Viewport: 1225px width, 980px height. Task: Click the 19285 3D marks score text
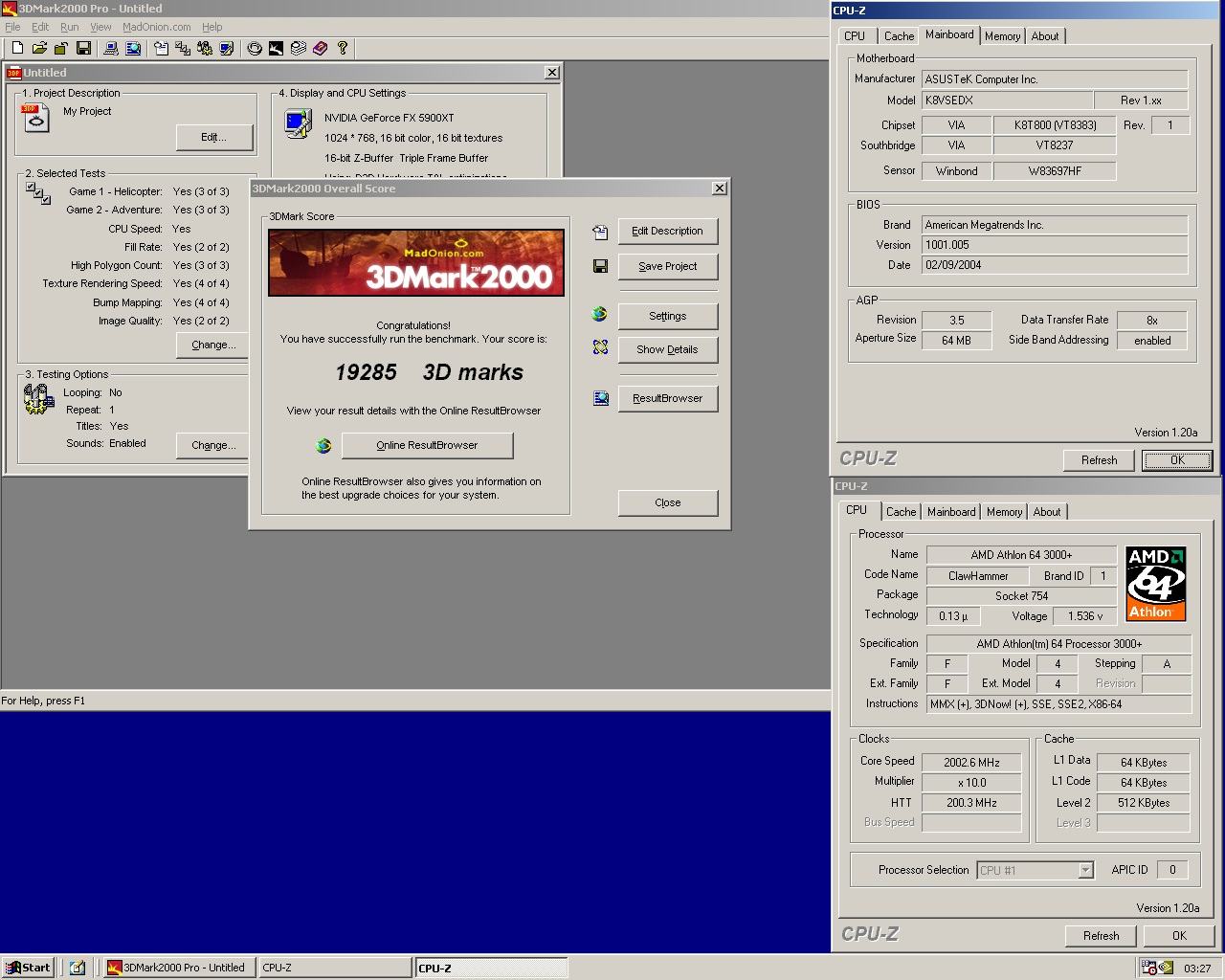click(429, 372)
